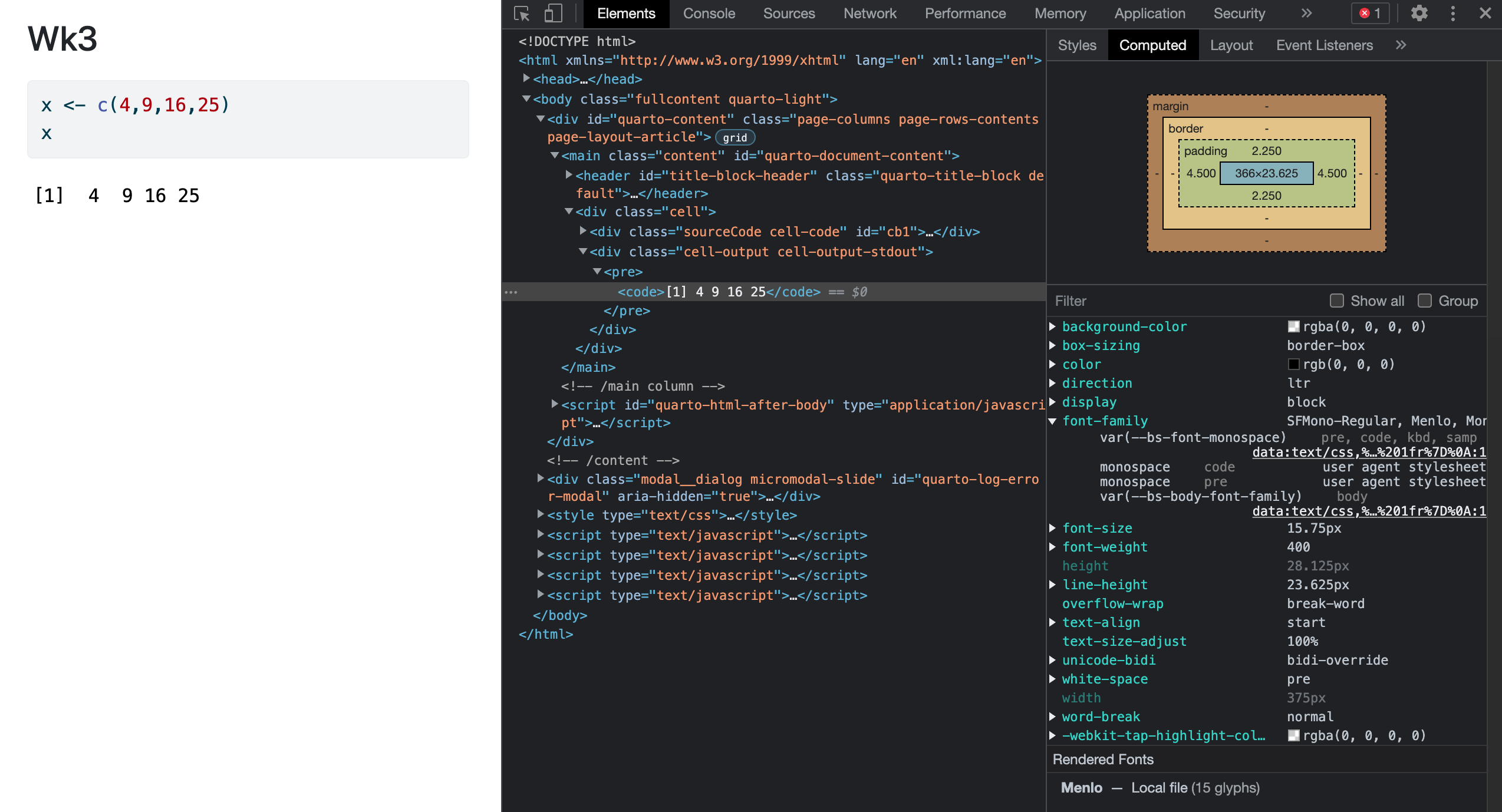Click the color rgb(0, 0, 0) swatch
Screen dimensions: 1502x812
click(x=1294, y=364)
